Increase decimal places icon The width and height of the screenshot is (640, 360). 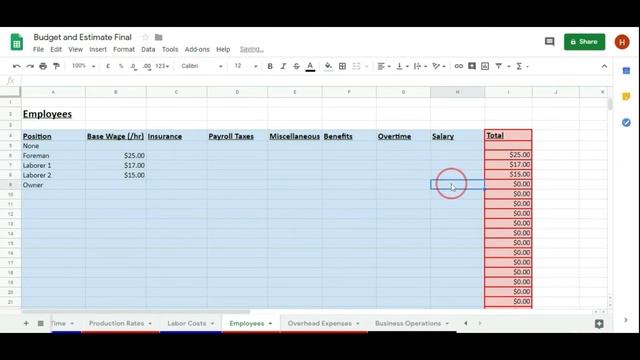(147, 66)
